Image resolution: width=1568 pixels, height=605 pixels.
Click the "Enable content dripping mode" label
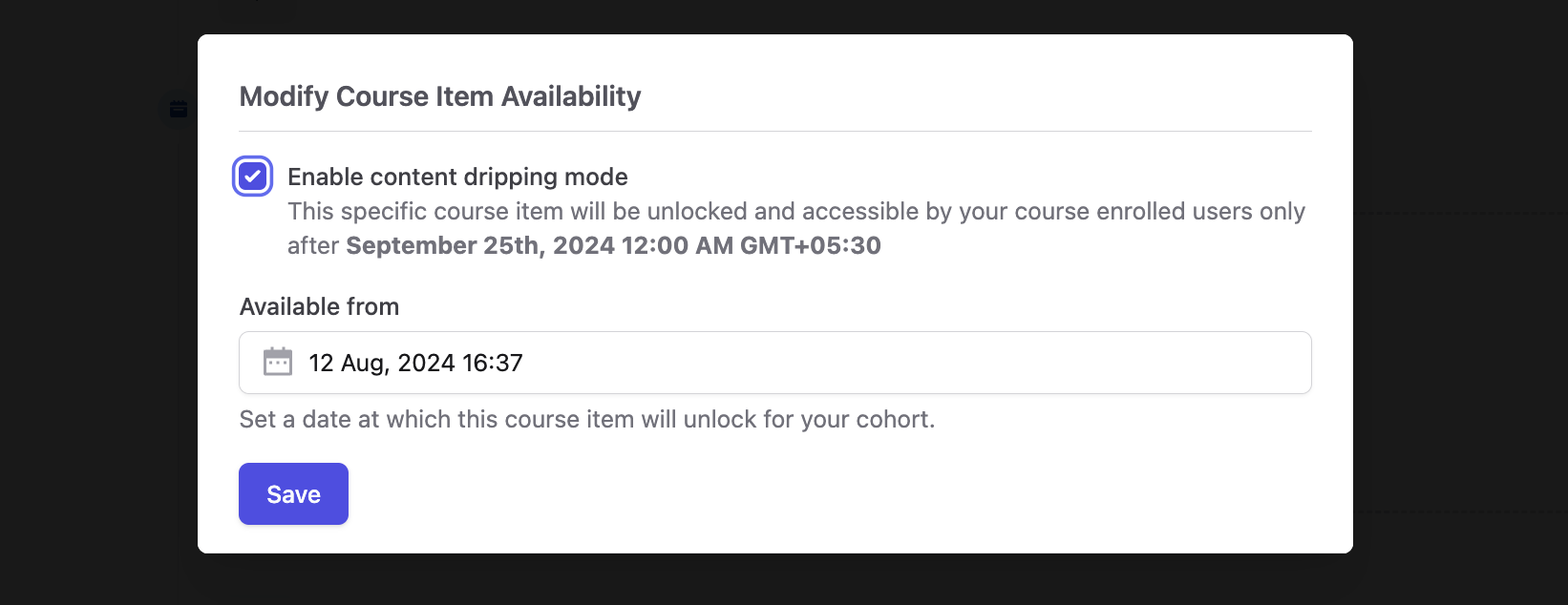pos(457,177)
